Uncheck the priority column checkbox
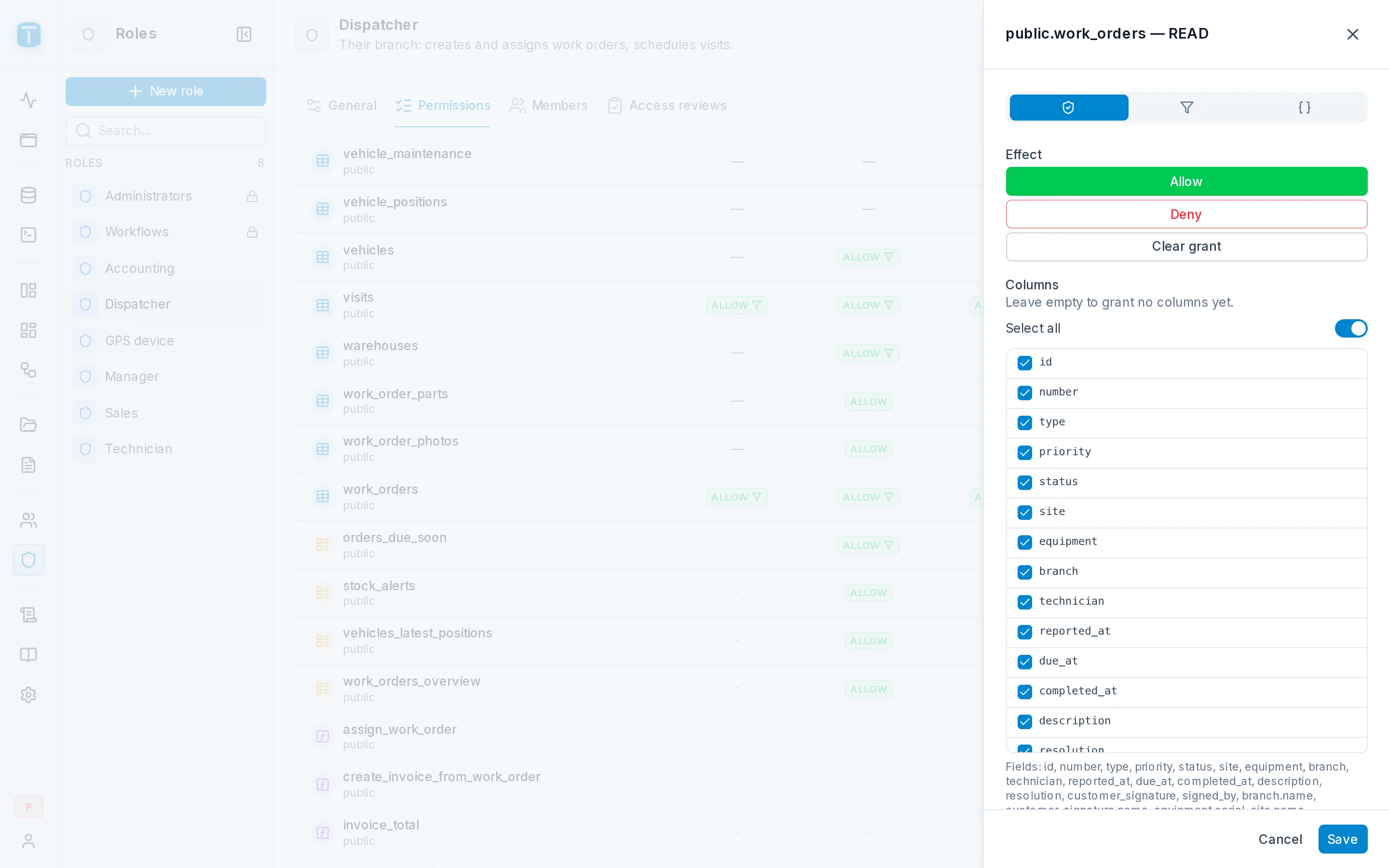This screenshot has width=1389, height=868. coord(1024,452)
